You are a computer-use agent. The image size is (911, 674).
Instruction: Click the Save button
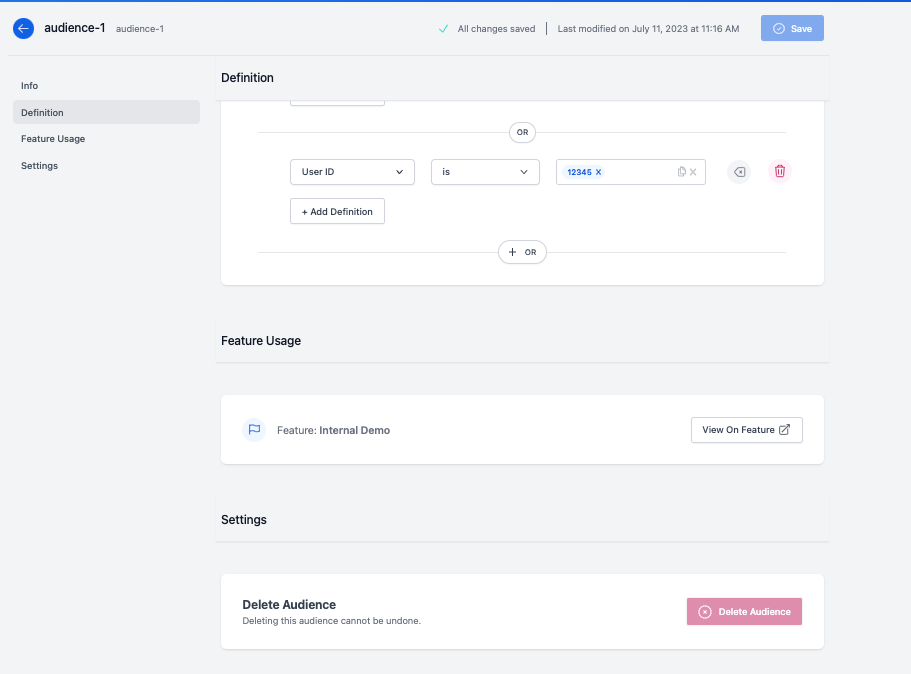pos(792,28)
